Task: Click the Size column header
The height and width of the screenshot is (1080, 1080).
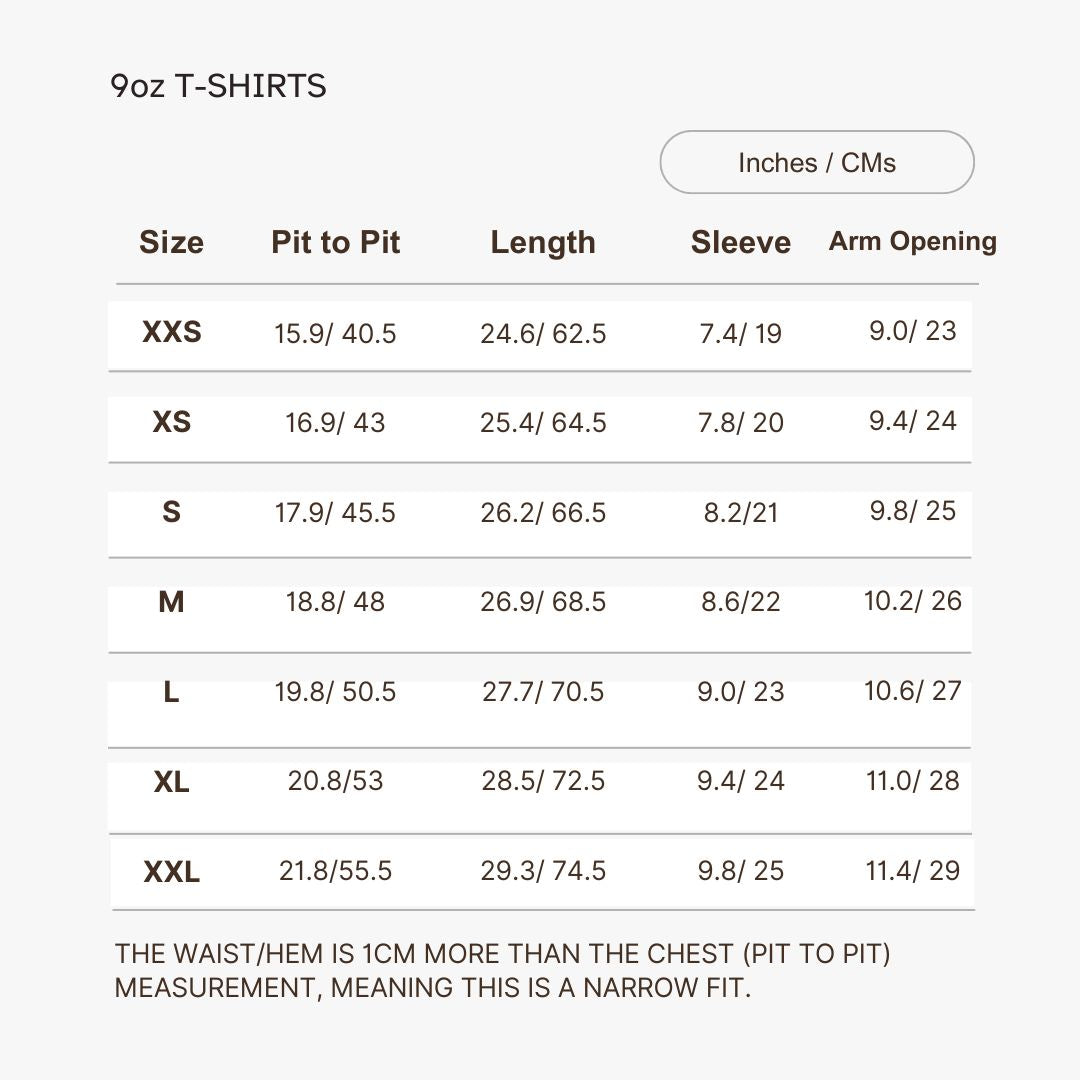Action: (x=171, y=242)
